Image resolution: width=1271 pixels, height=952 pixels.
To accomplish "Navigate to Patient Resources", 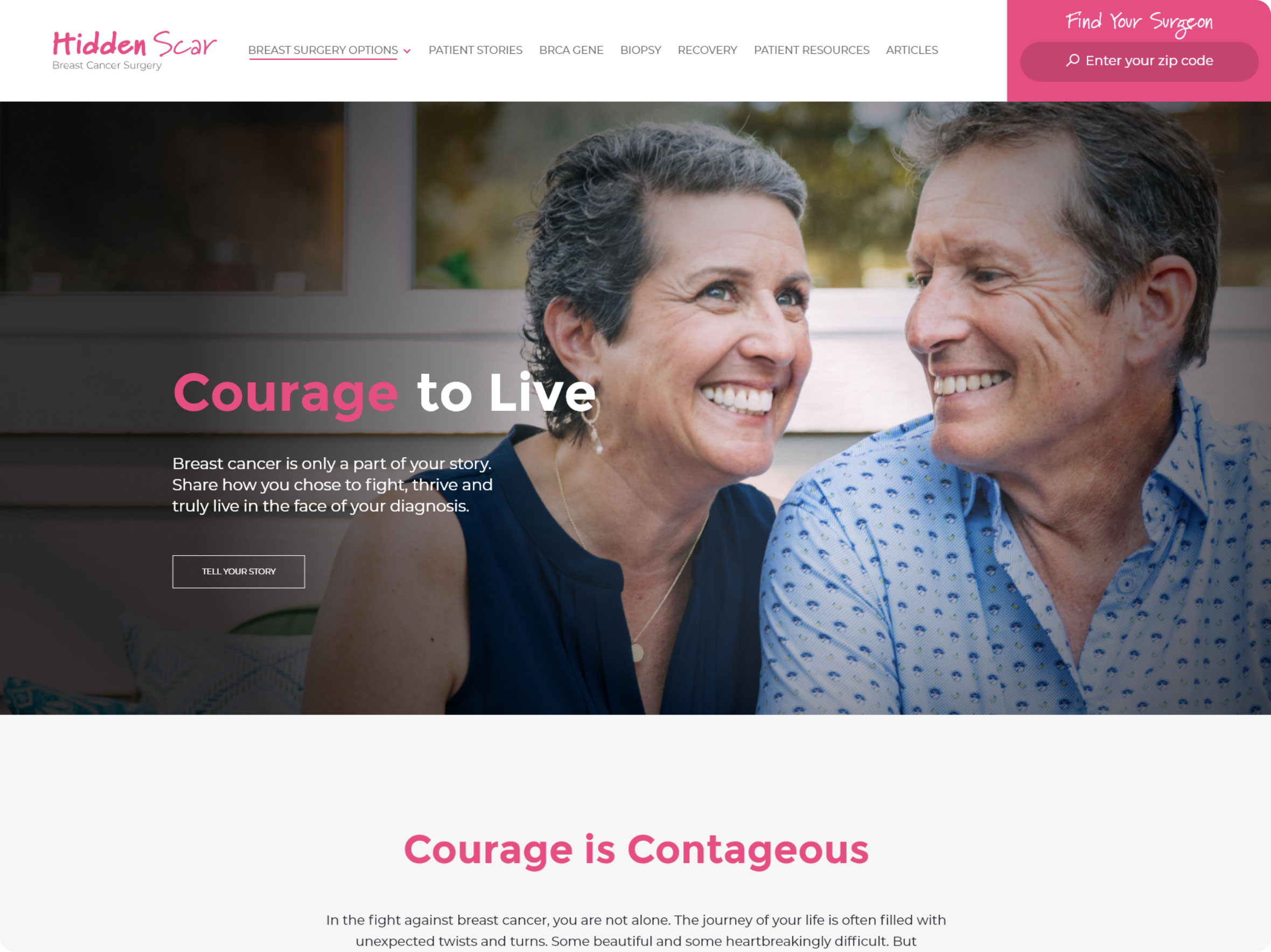I will (x=811, y=50).
